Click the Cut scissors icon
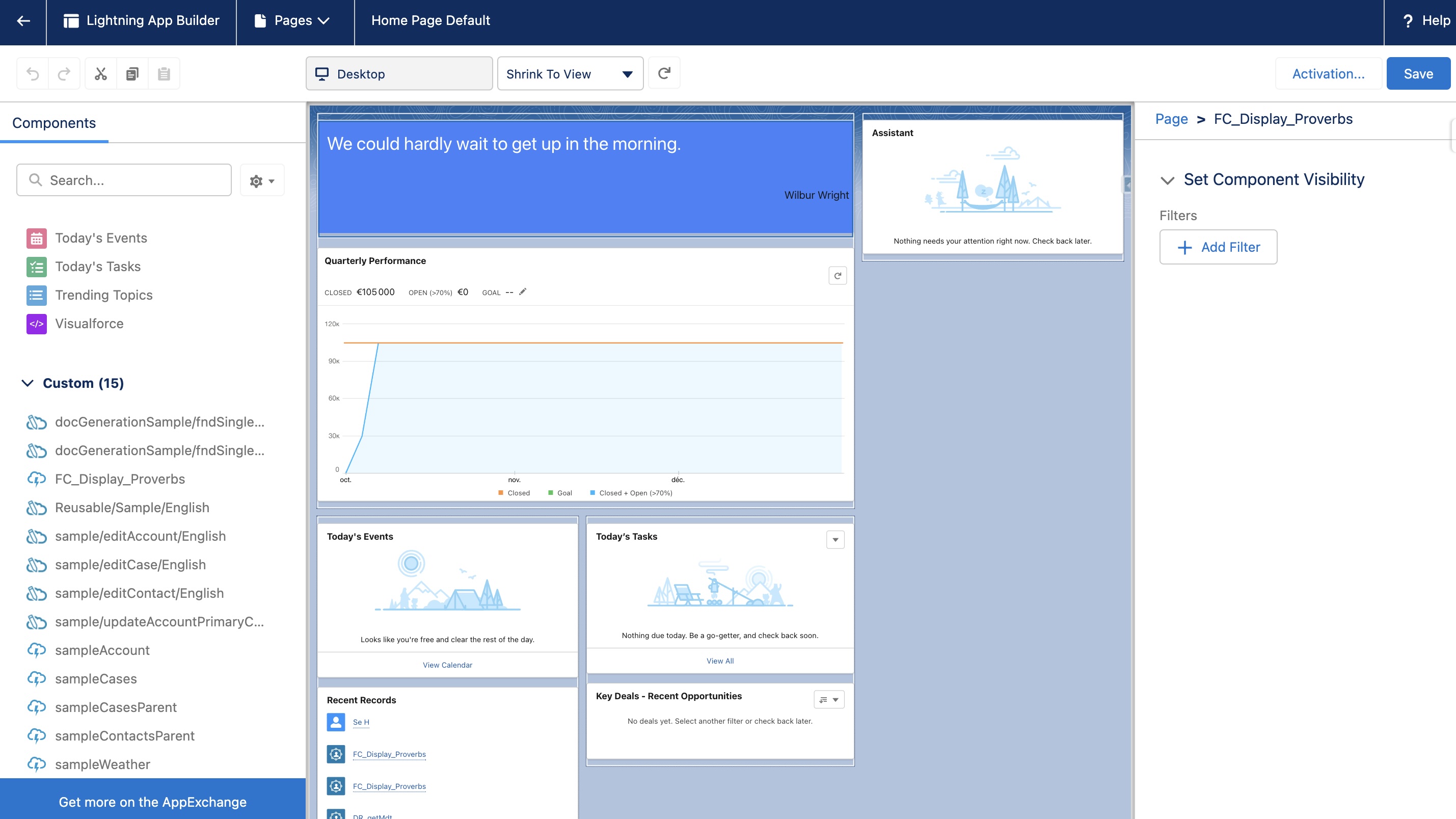The width and height of the screenshot is (1456, 819). pyautogui.click(x=100, y=73)
